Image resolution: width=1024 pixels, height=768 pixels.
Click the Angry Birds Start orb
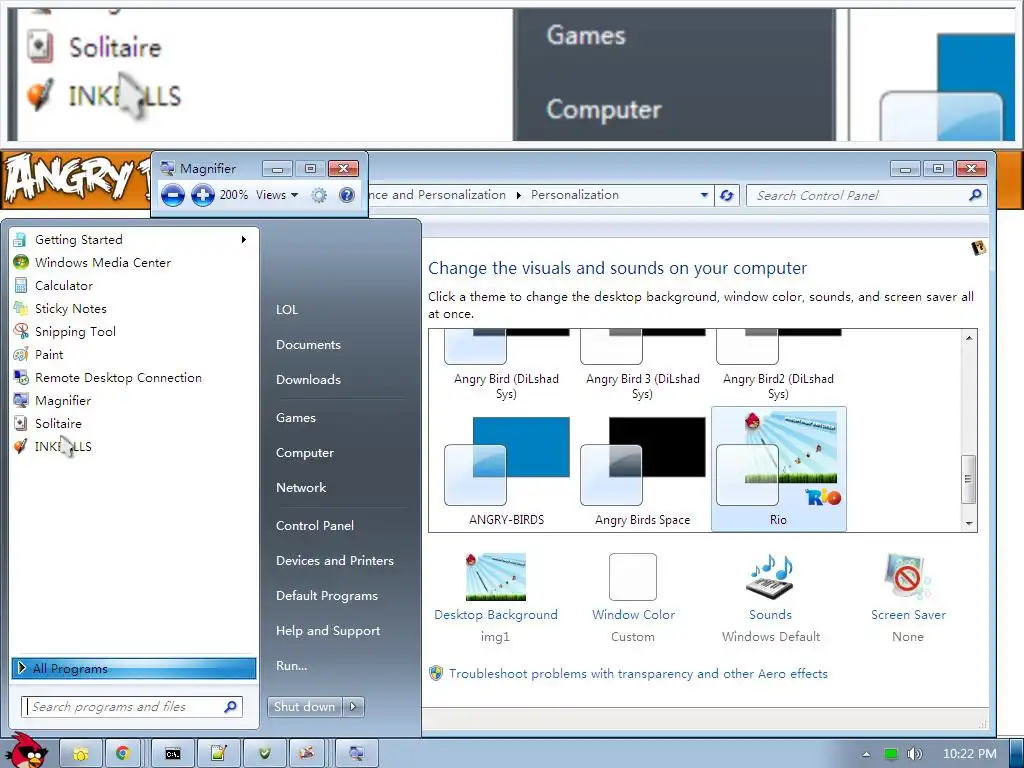pyautogui.click(x=29, y=751)
